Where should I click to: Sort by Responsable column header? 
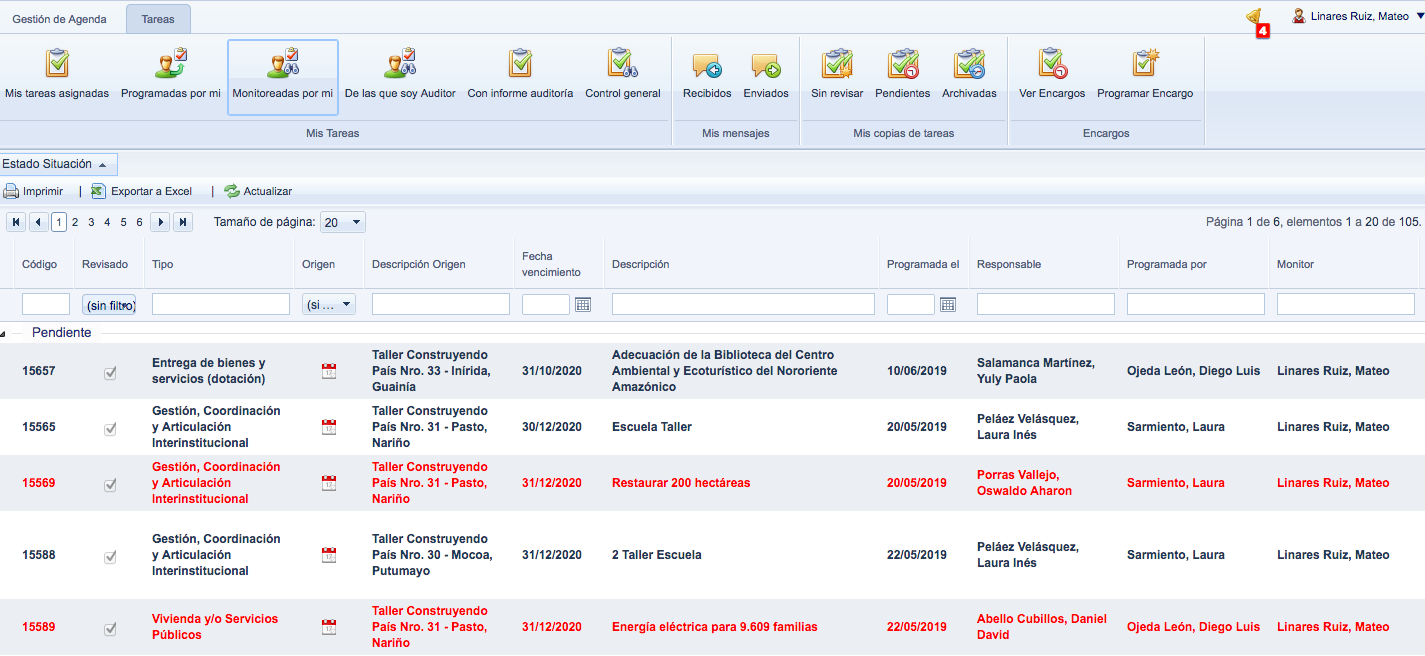[x=1009, y=264]
